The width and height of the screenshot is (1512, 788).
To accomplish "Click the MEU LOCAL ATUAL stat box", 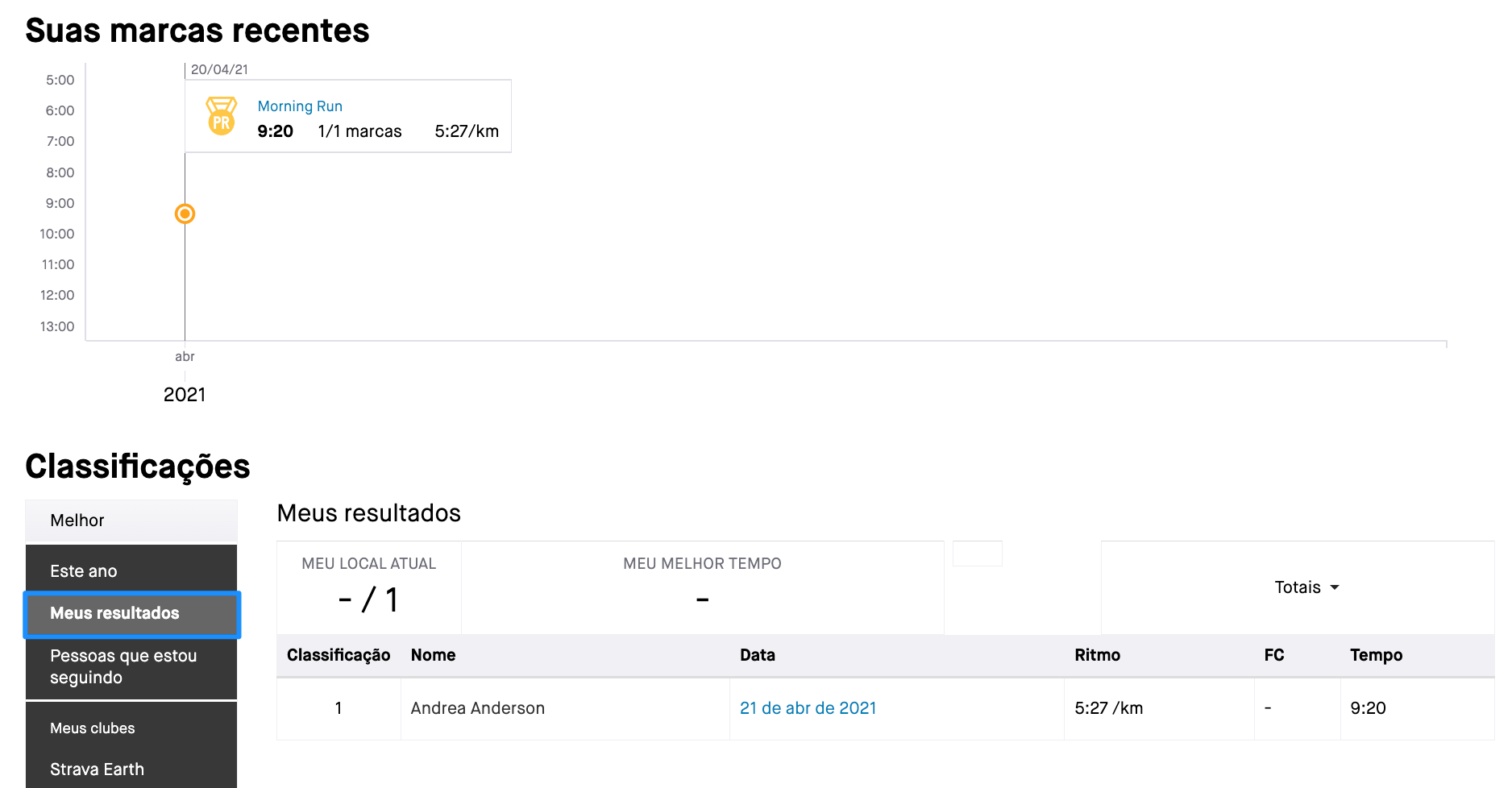I will tap(369, 587).
